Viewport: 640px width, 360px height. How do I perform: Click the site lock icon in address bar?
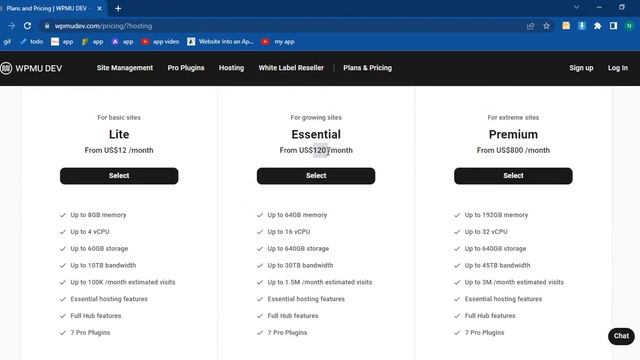[x=47, y=26]
